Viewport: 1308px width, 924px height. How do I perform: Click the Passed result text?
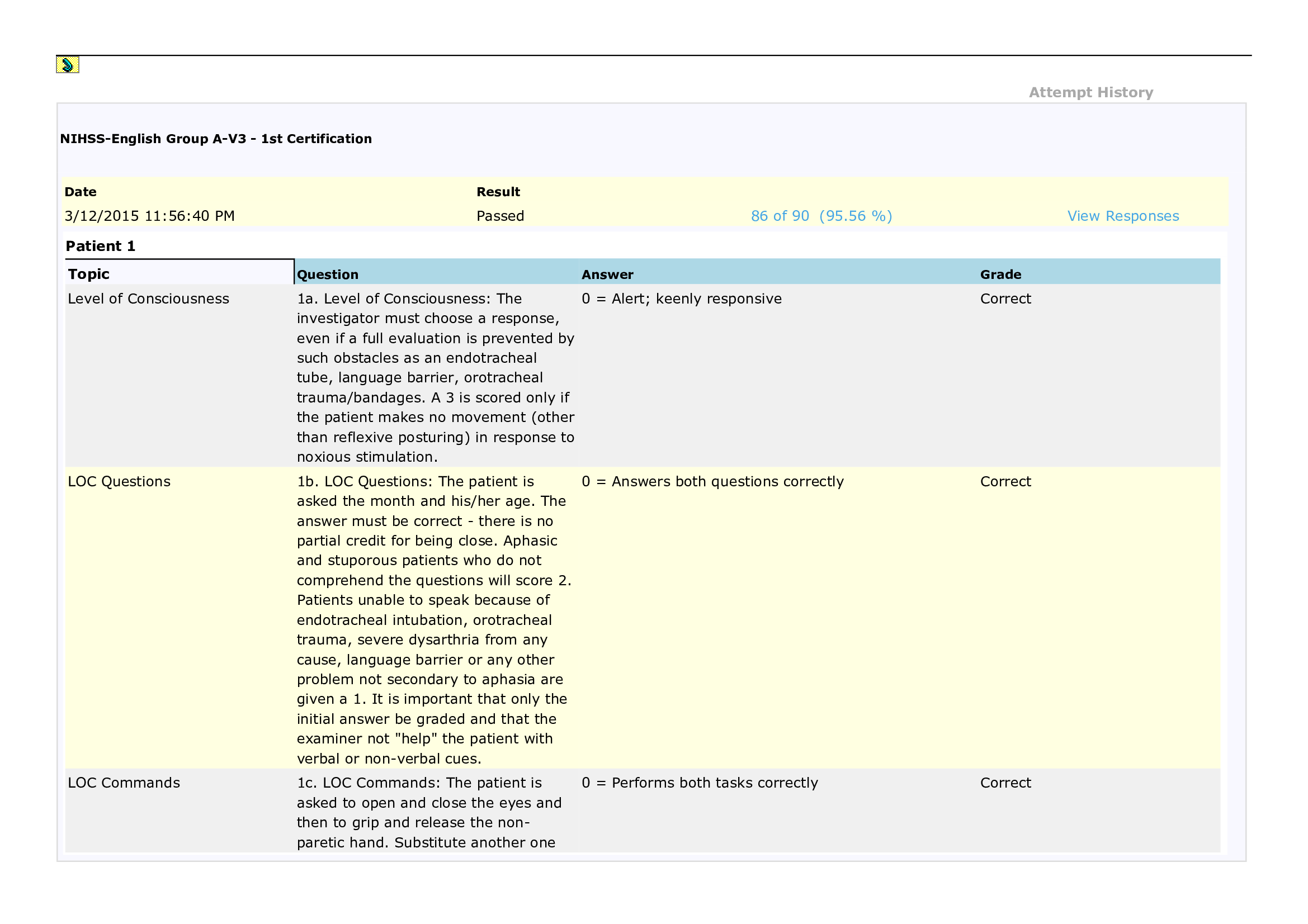tap(500, 216)
